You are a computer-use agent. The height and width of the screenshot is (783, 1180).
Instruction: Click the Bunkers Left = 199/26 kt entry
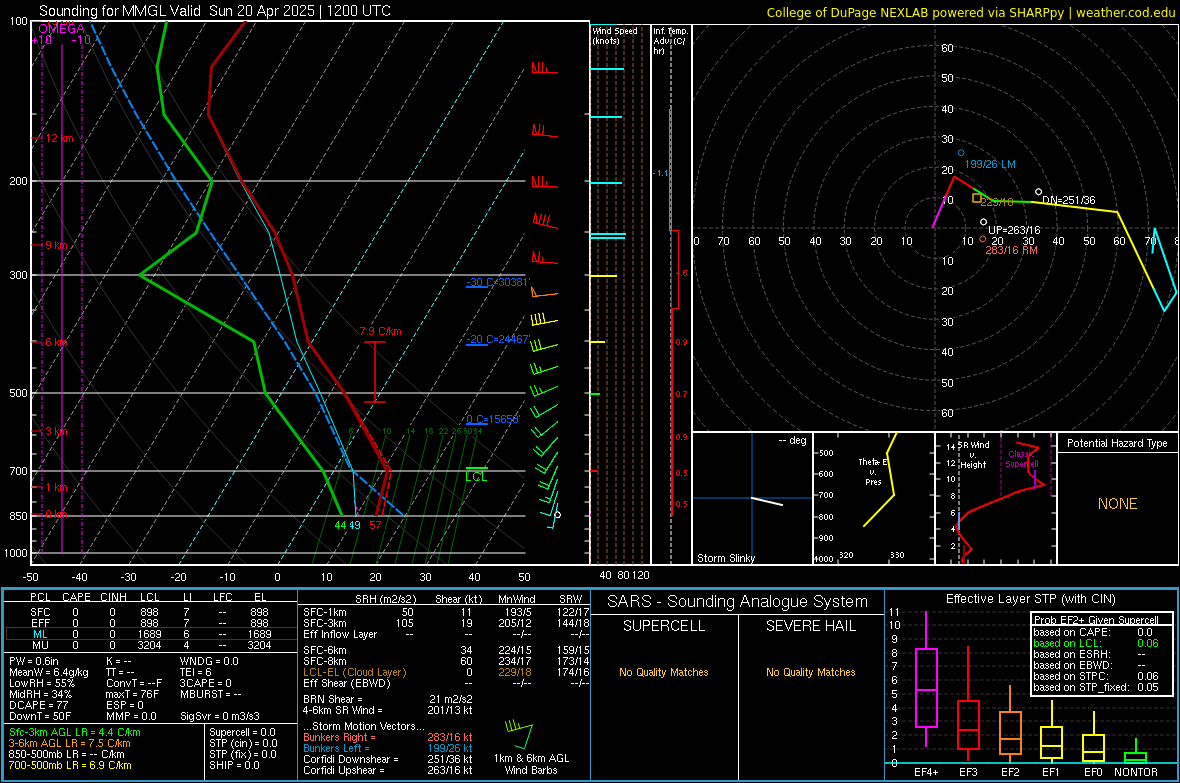pyautogui.click(x=388, y=748)
